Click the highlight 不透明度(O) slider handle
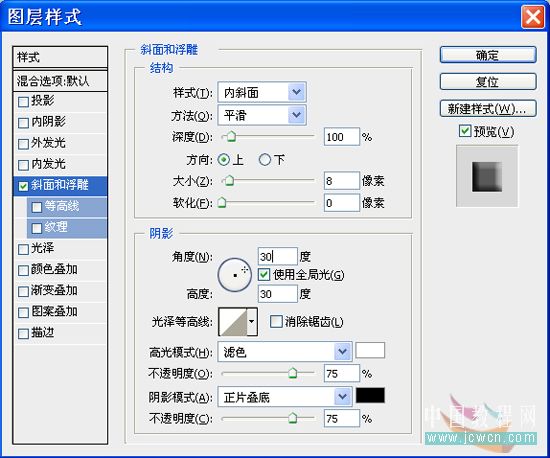Image resolution: width=550 pixels, height=458 pixels. tap(293, 373)
